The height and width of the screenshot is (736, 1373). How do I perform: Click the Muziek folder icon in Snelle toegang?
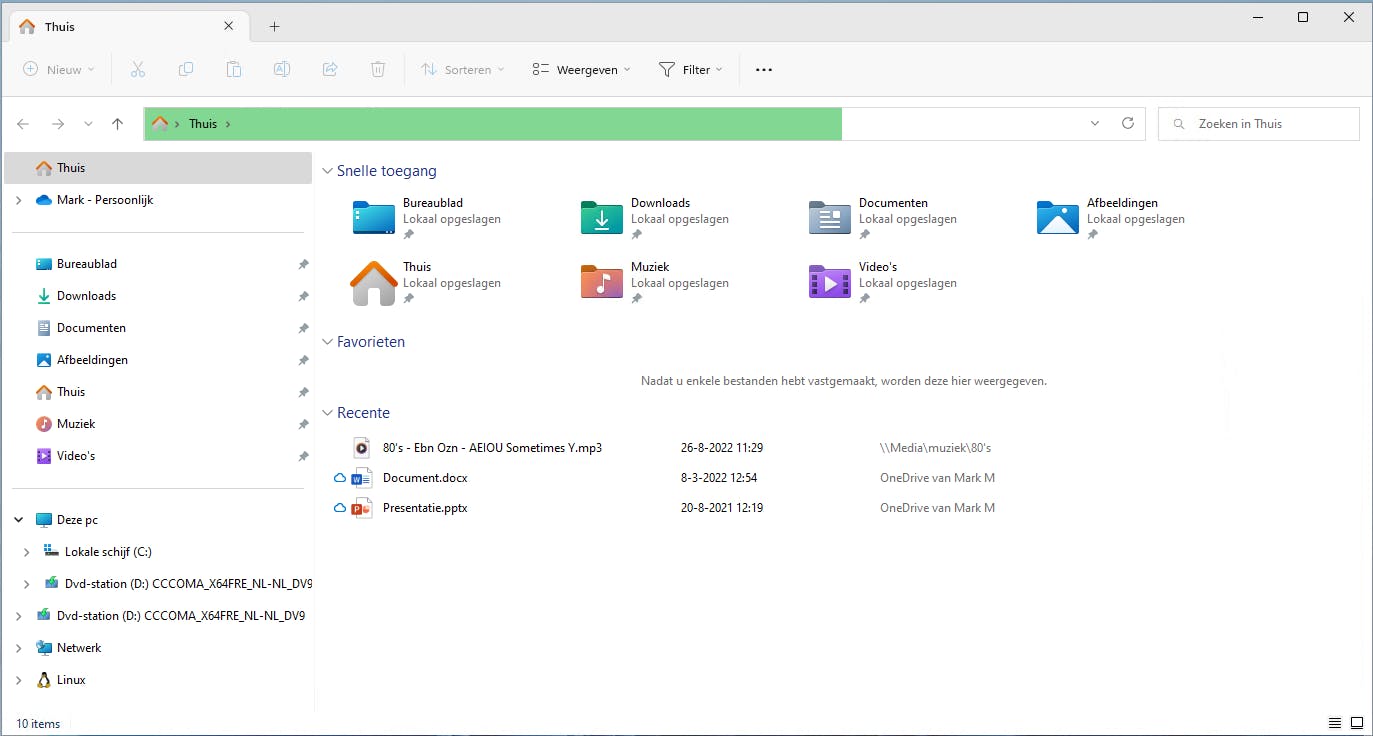(602, 282)
